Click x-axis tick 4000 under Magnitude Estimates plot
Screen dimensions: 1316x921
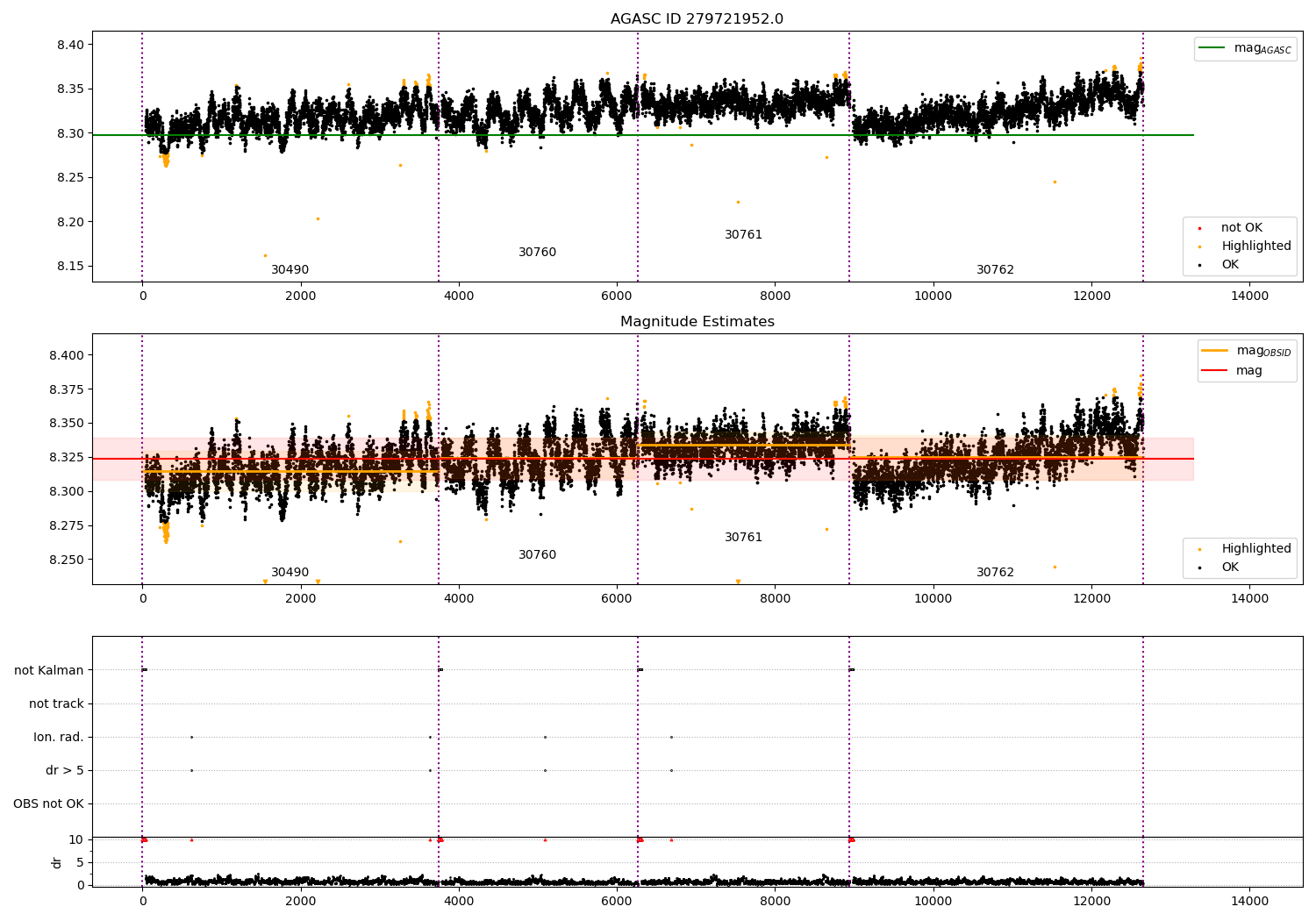pos(458,598)
